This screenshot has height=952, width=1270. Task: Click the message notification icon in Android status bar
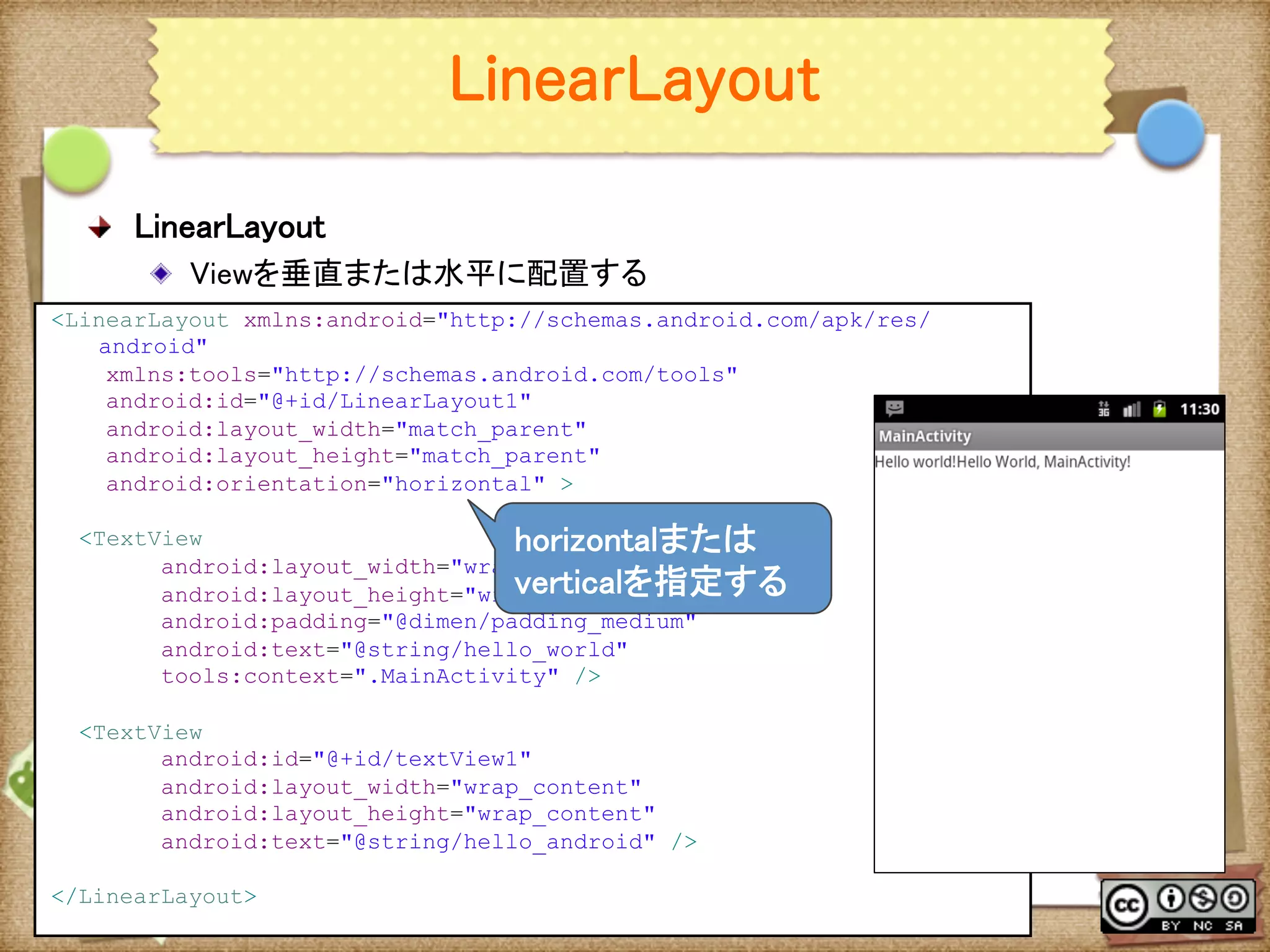click(x=894, y=408)
